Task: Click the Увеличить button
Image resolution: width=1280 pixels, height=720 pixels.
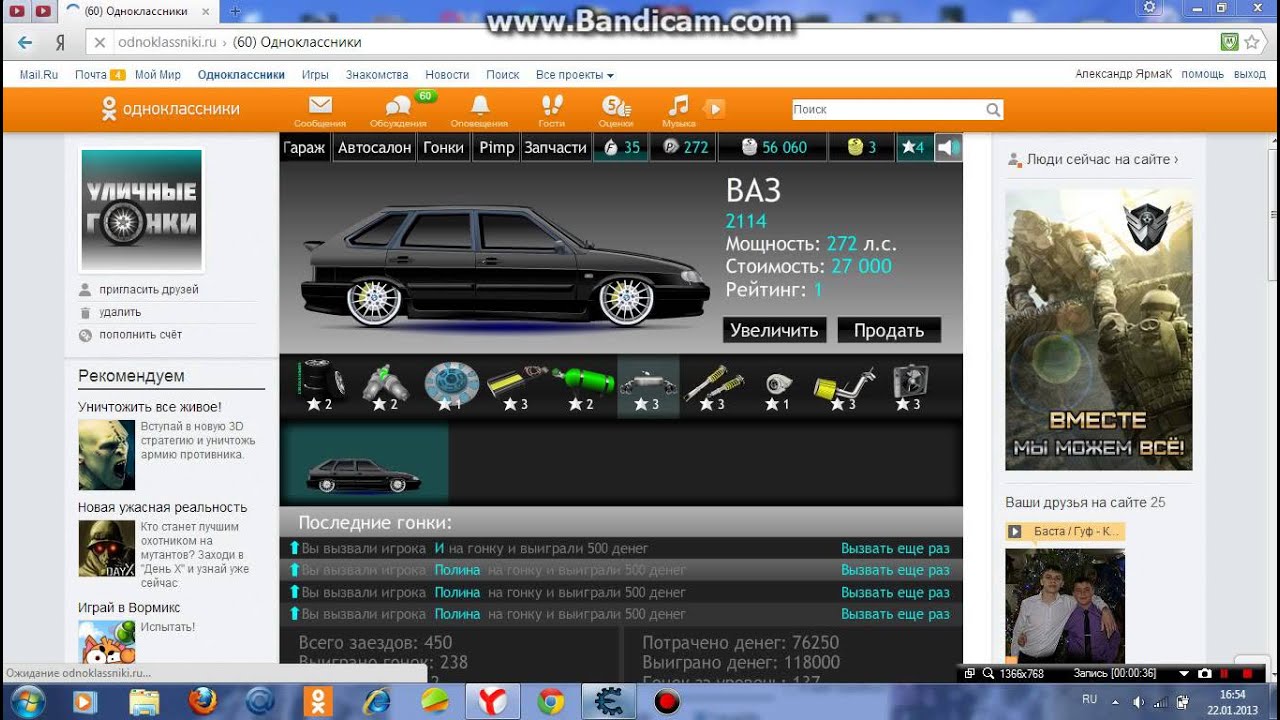Action: (x=774, y=330)
